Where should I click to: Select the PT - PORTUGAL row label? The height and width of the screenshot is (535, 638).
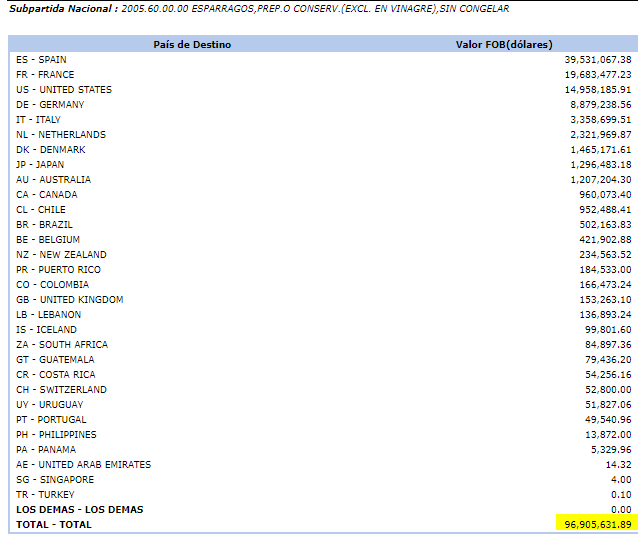coord(51,420)
